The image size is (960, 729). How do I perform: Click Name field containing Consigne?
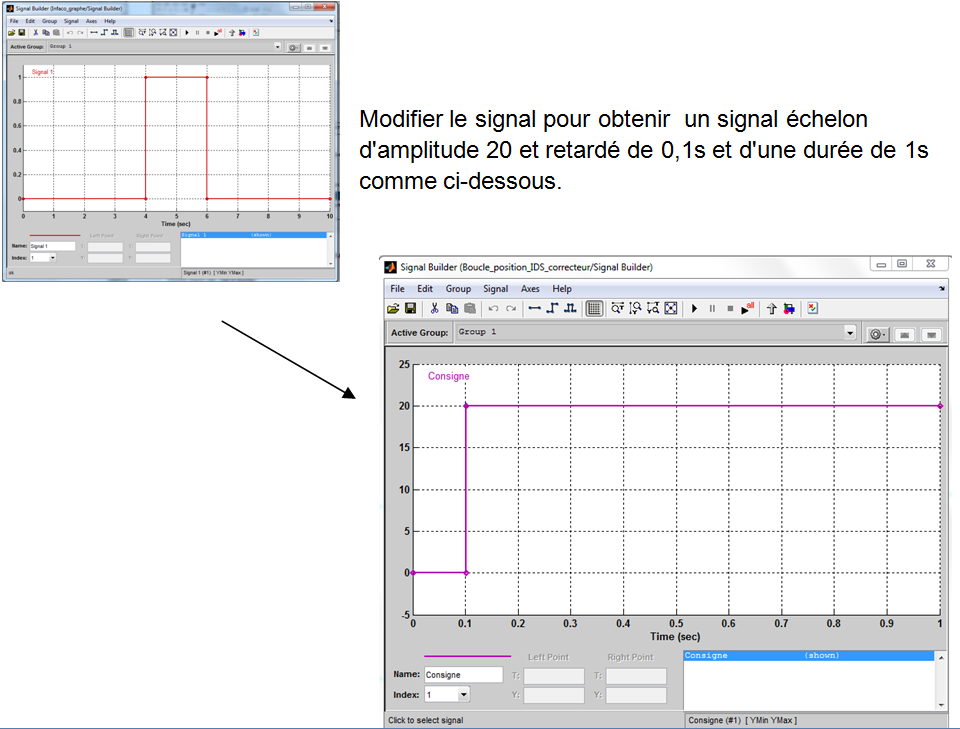tap(463, 675)
